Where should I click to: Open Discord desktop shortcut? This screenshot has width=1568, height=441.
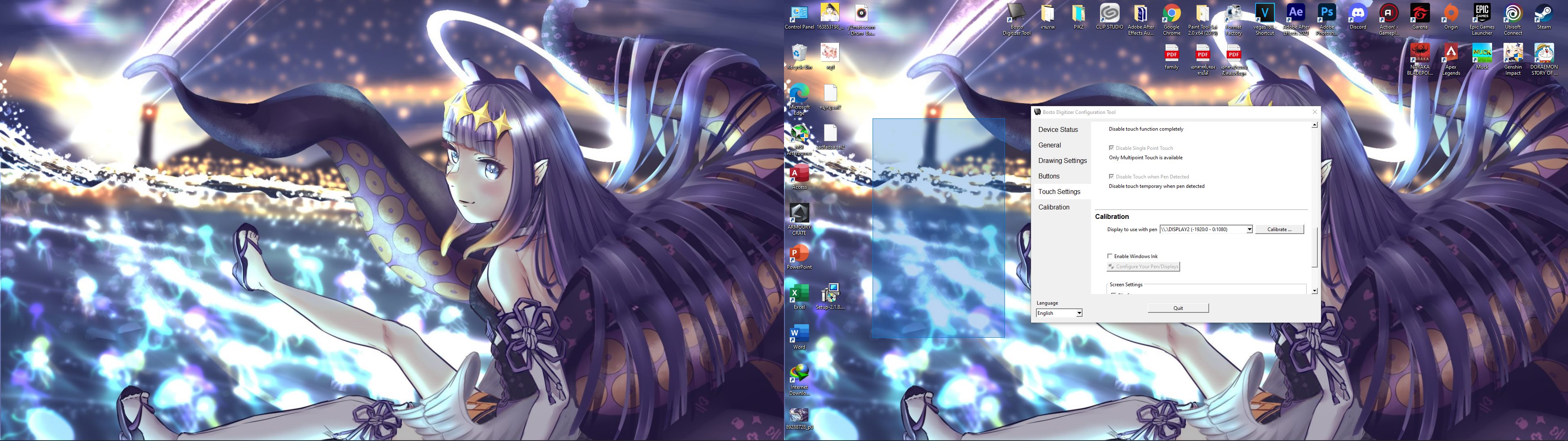tap(1358, 17)
